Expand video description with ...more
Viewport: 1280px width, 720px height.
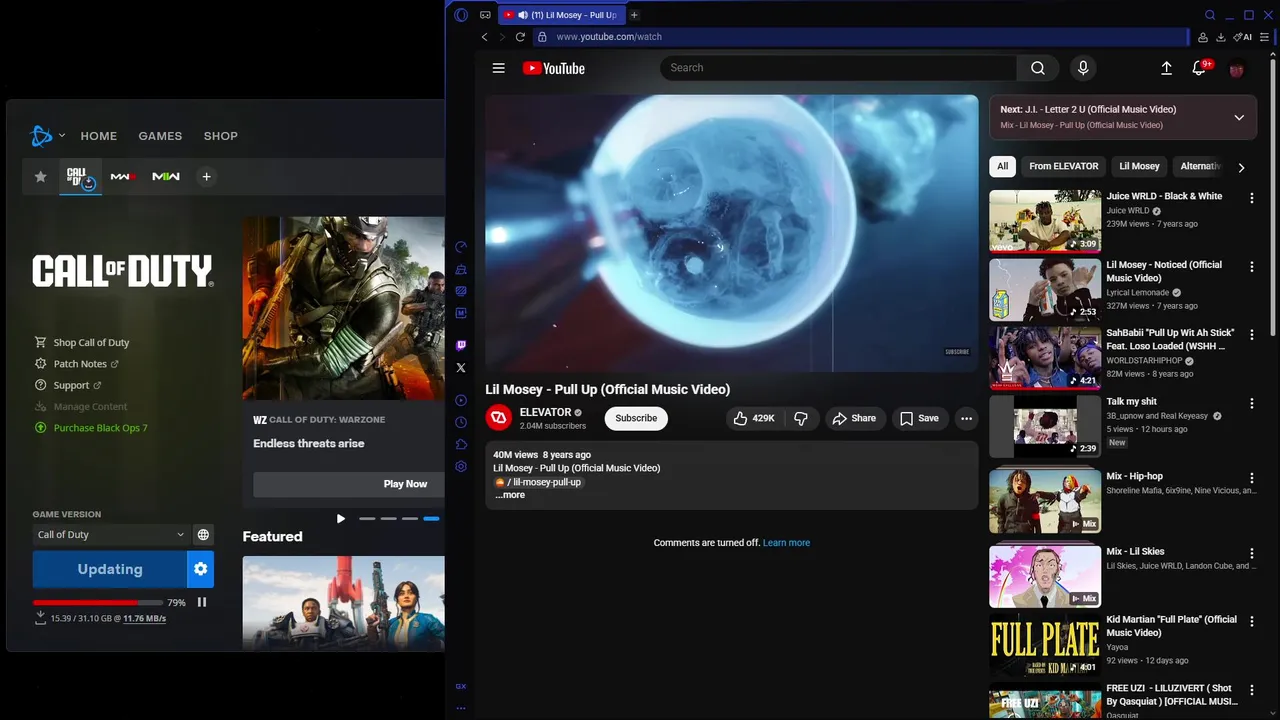510,495
